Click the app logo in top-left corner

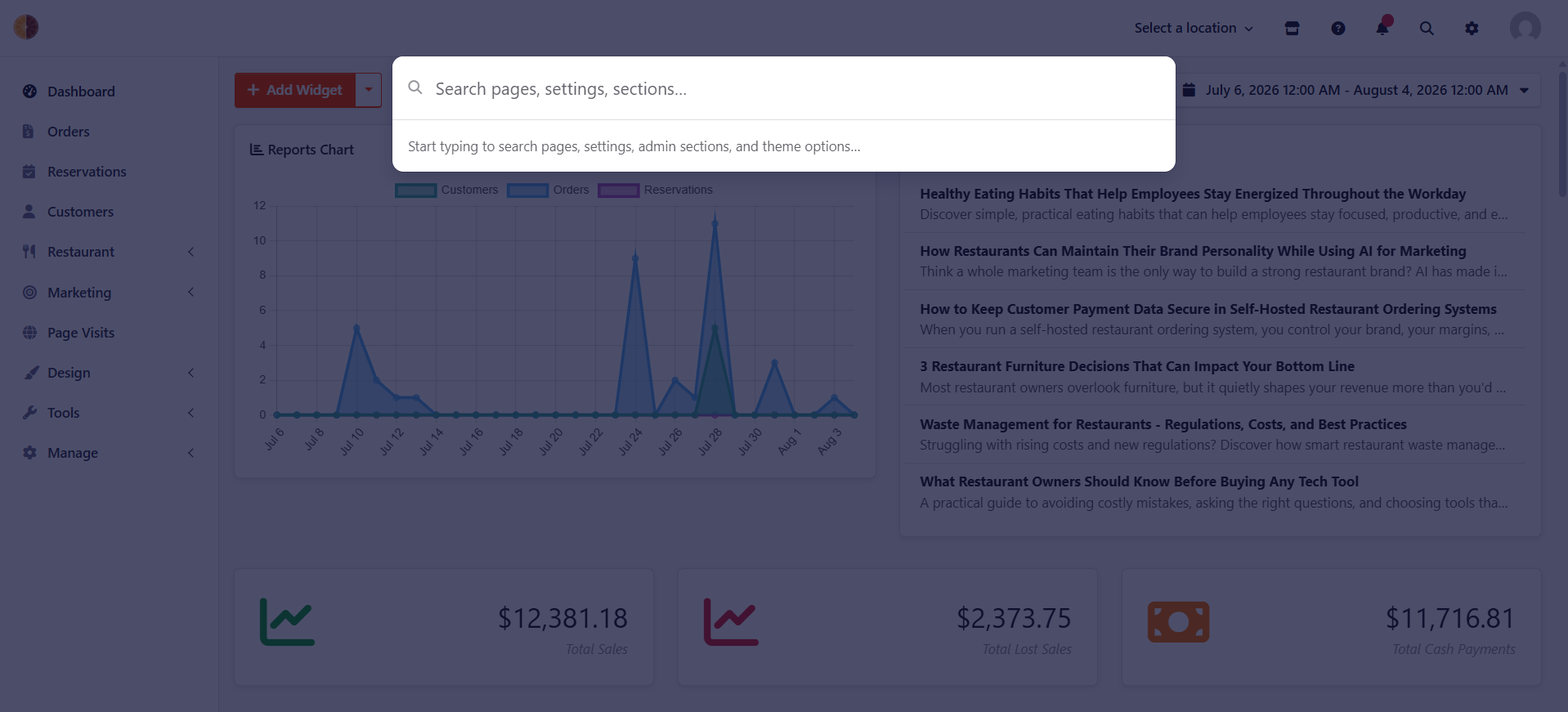(x=26, y=27)
